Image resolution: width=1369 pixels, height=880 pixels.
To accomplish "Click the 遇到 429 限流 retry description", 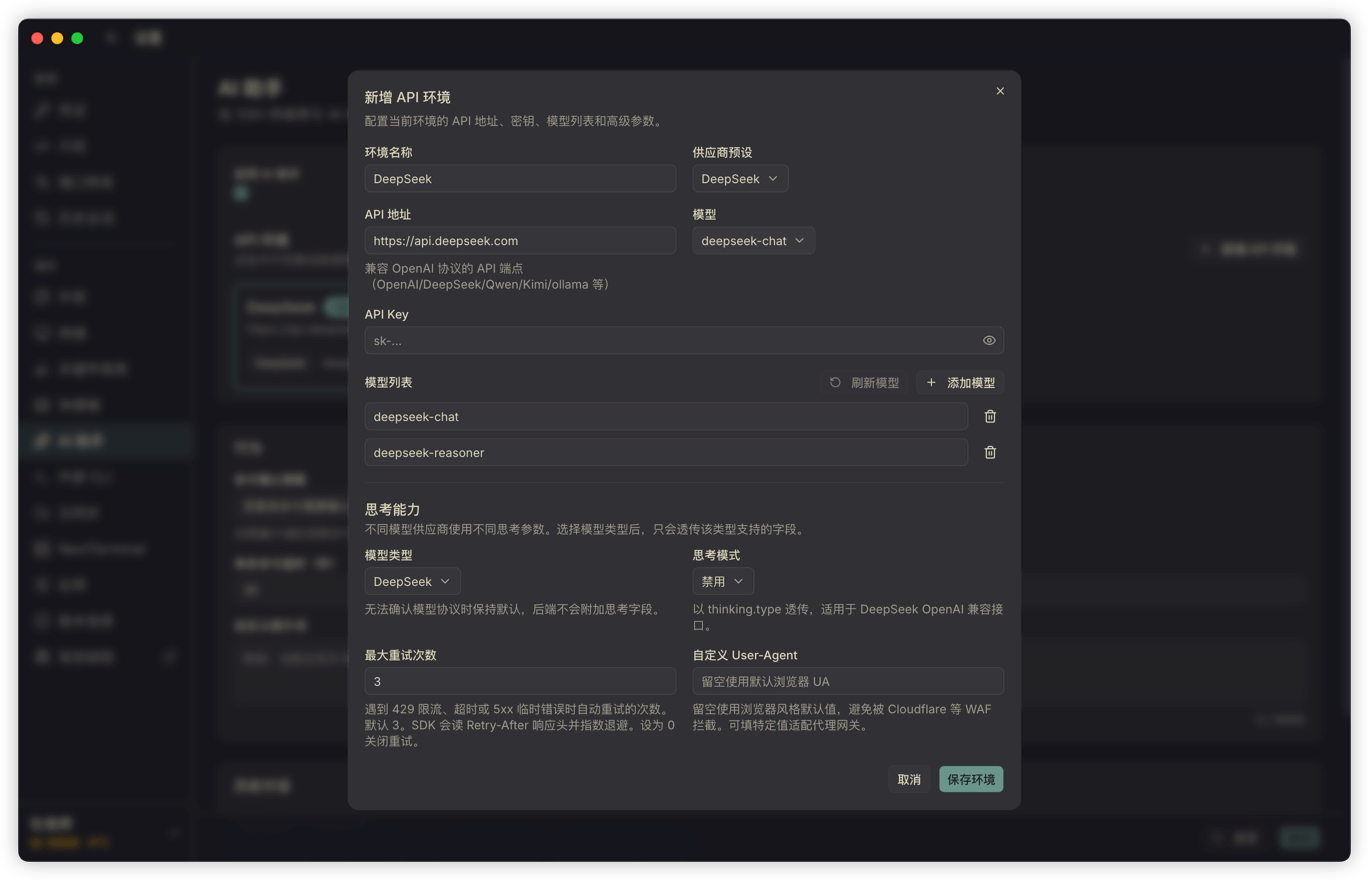I will point(520,726).
